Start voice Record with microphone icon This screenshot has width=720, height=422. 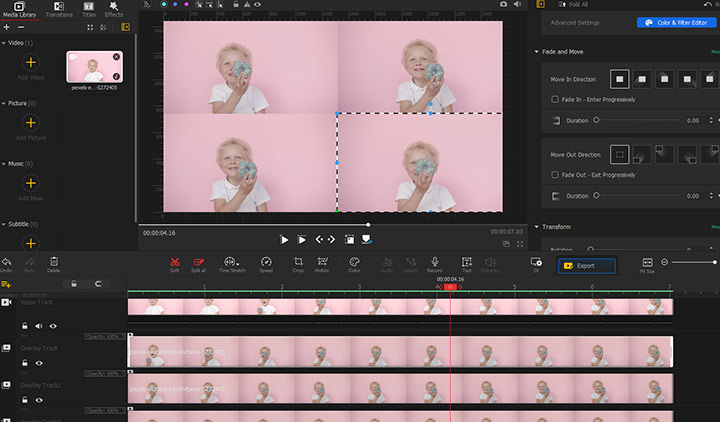tap(435, 263)
